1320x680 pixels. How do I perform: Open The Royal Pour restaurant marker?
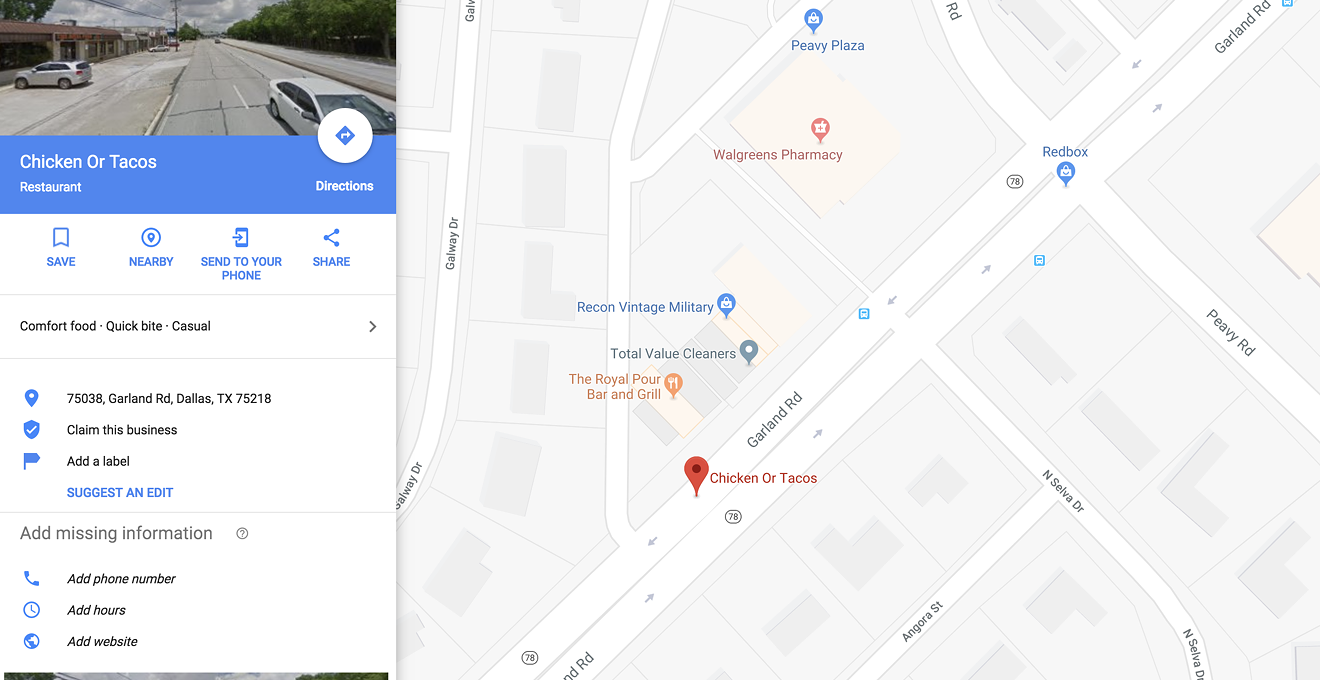point(674,383)
